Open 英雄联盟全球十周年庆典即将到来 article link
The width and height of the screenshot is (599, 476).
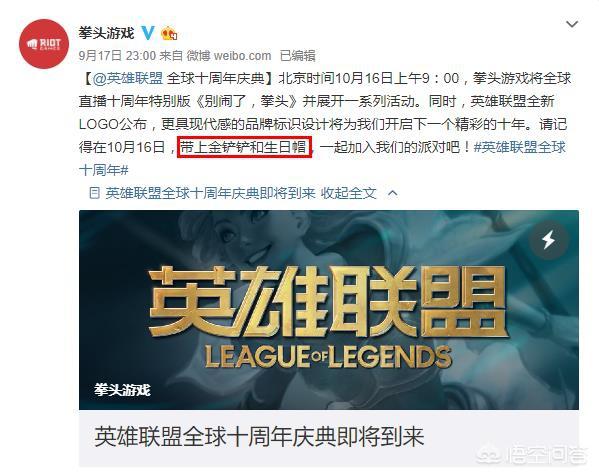pyautogui.click(x=210, y=193)
